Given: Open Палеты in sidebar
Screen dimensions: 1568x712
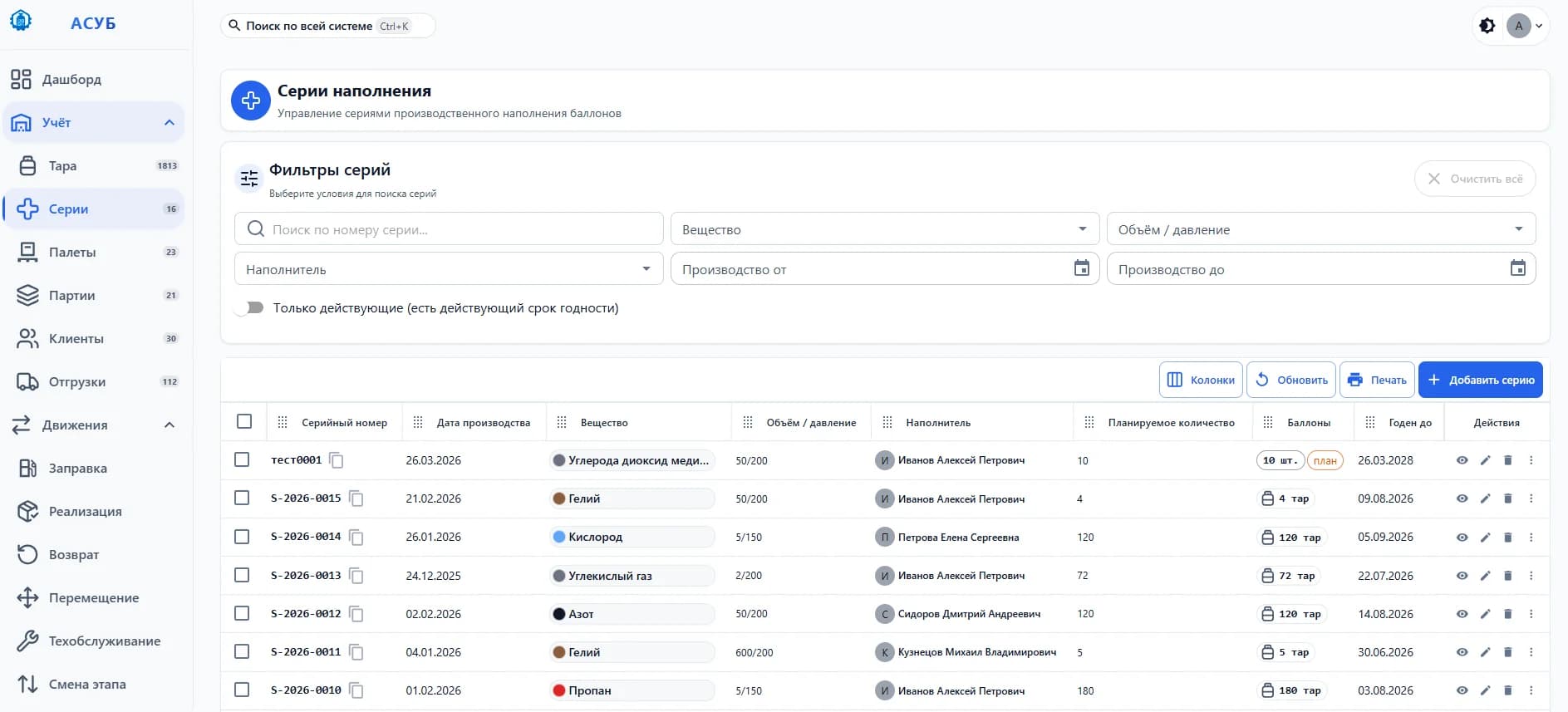Looking at the screenshot, I should 93,252.
